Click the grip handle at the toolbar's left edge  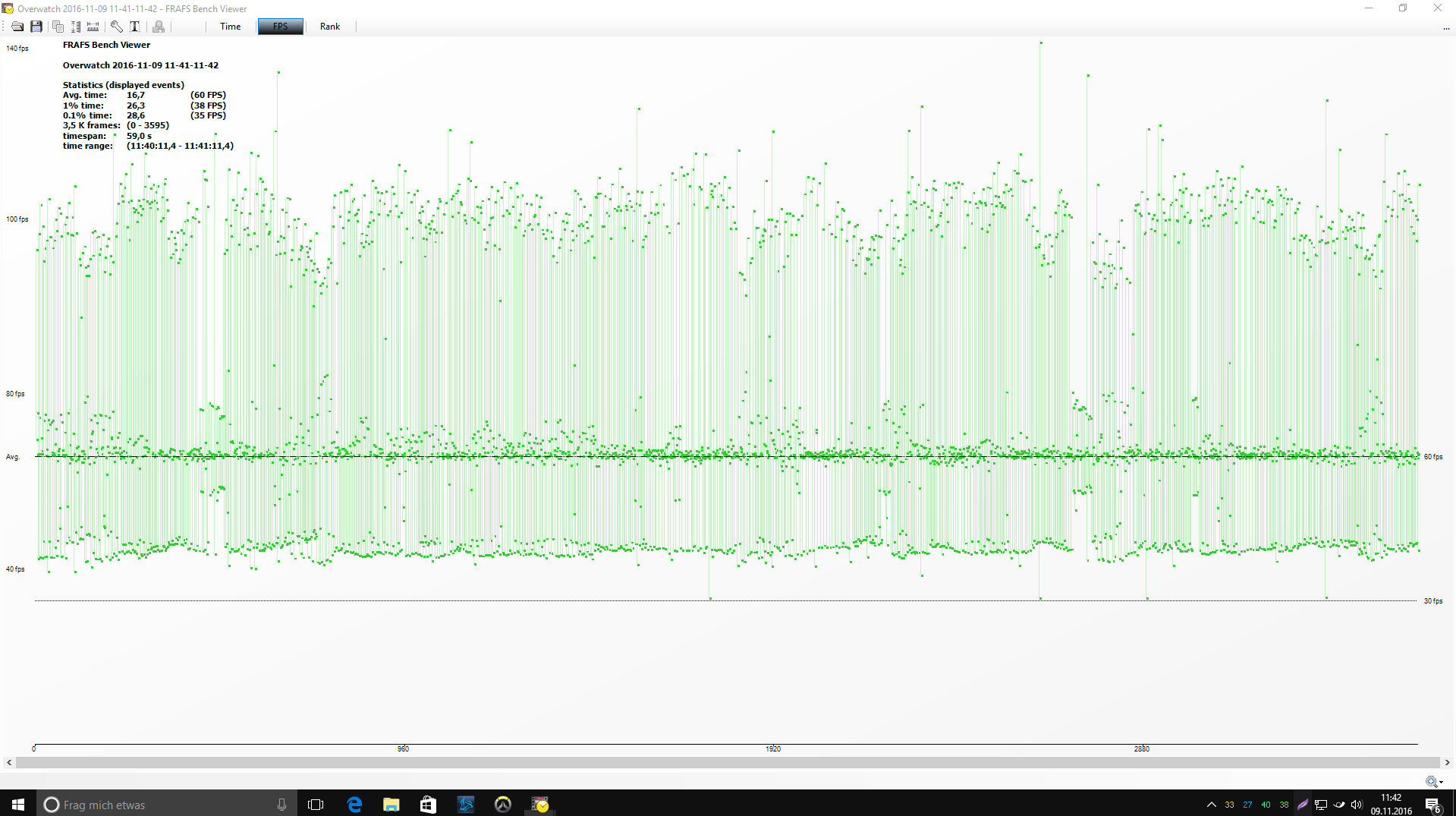tap(4, 27)
